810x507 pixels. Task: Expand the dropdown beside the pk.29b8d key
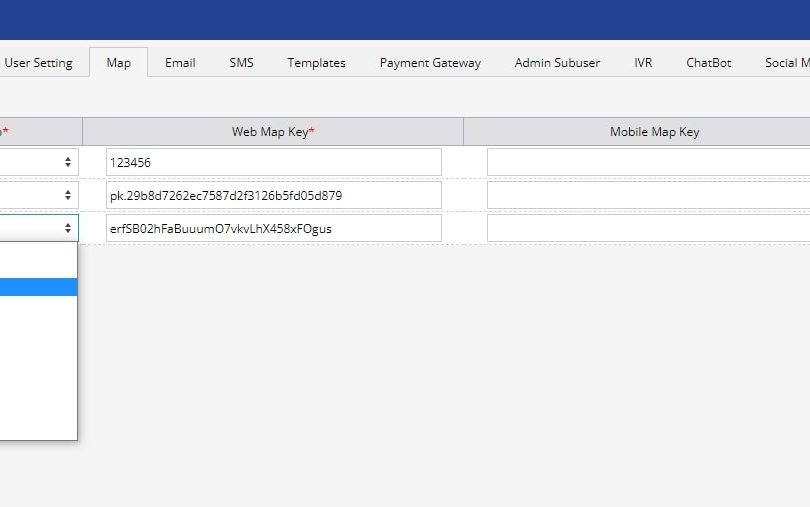[x=38, y=195]
